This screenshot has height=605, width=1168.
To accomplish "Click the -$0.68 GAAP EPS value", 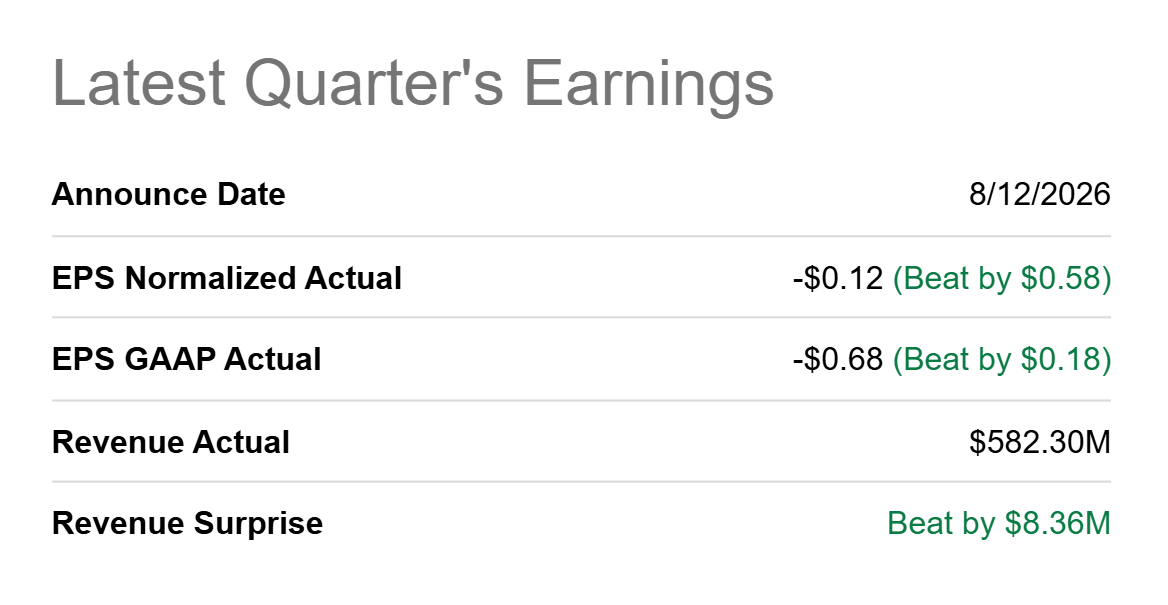I will tap(838, 359).
